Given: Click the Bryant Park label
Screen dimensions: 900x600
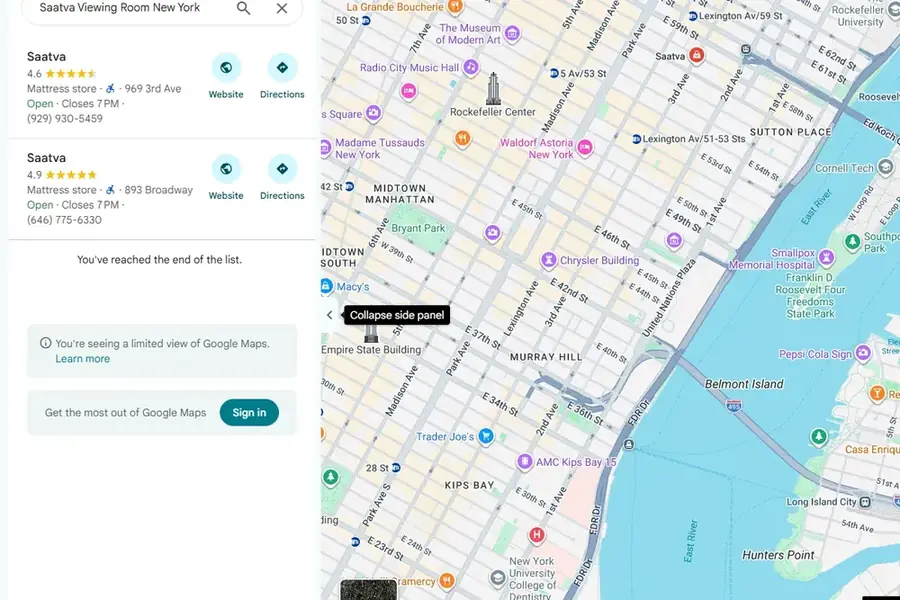Looking at the screenshot, I should click(x=418, y=228).
